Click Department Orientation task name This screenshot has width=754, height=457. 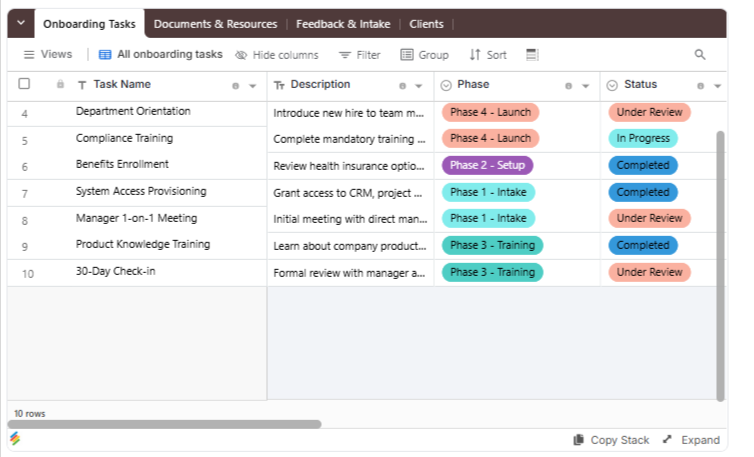[x=133, y=111]
